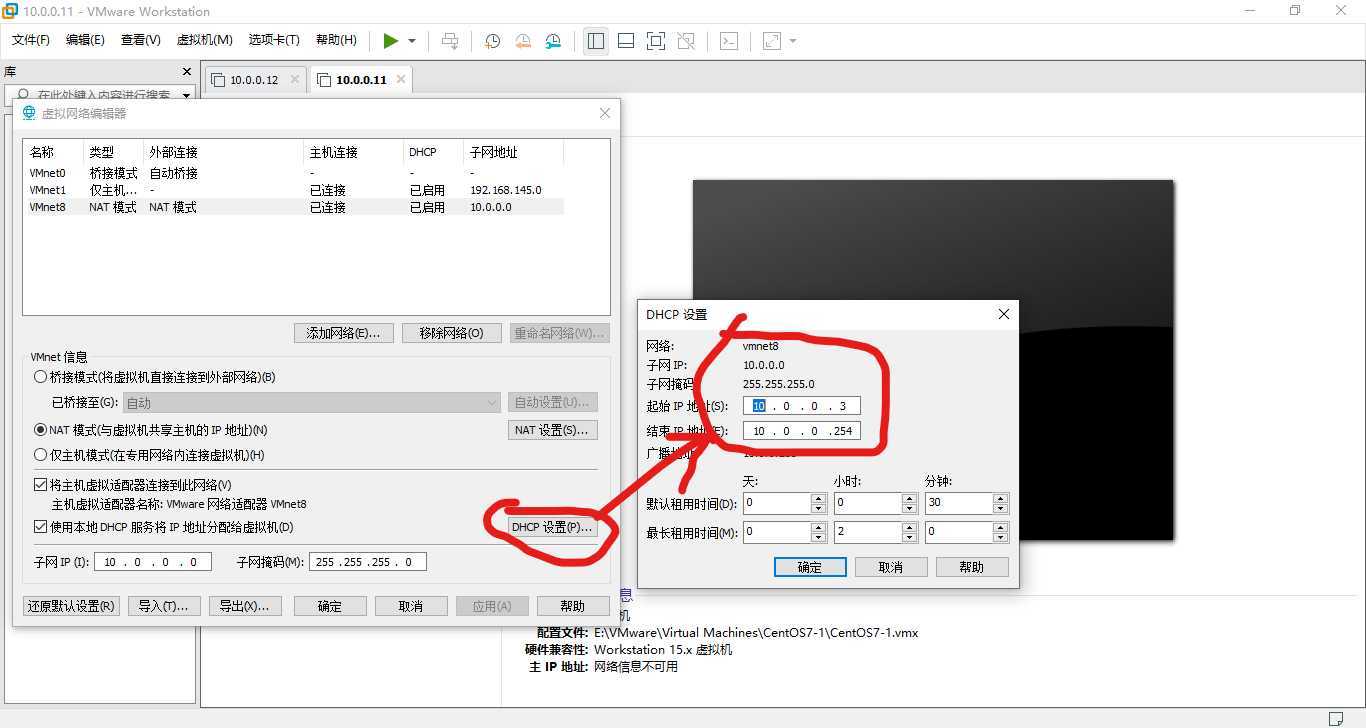The height and width of the screenshot is (728, 1366).
Task: Click 确定 in the virtual network editor
Action: pos(330,606)
